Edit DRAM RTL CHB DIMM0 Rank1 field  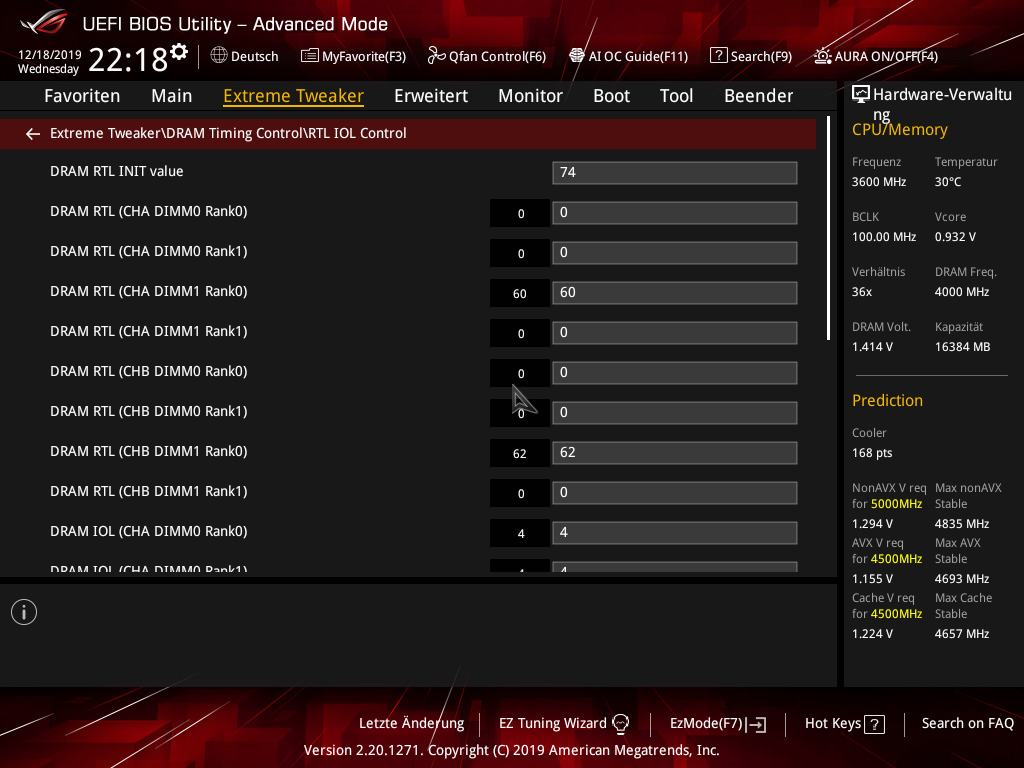(675, 413)
